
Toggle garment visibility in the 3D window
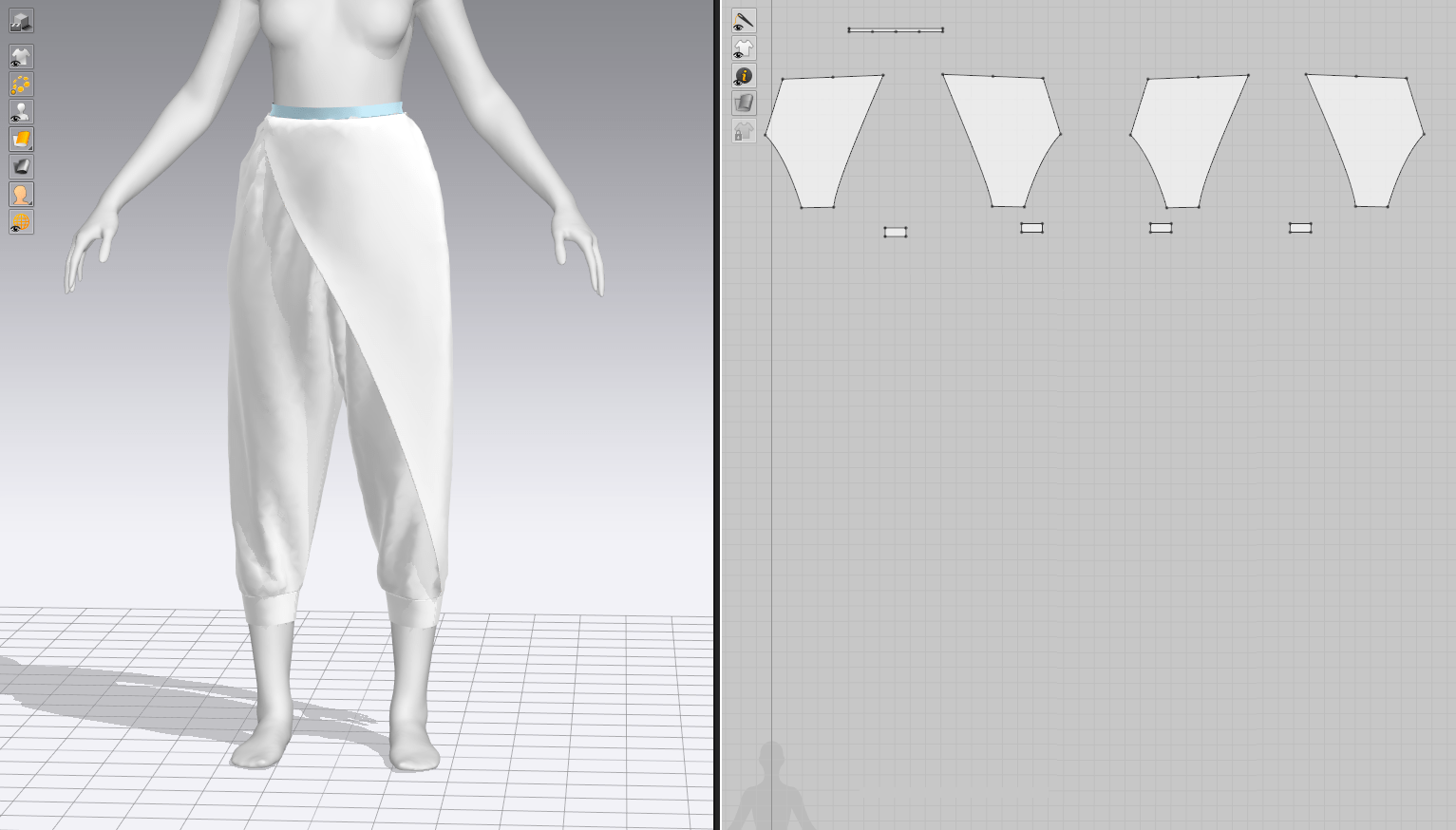pyautogui.click(x=21, y=57)
